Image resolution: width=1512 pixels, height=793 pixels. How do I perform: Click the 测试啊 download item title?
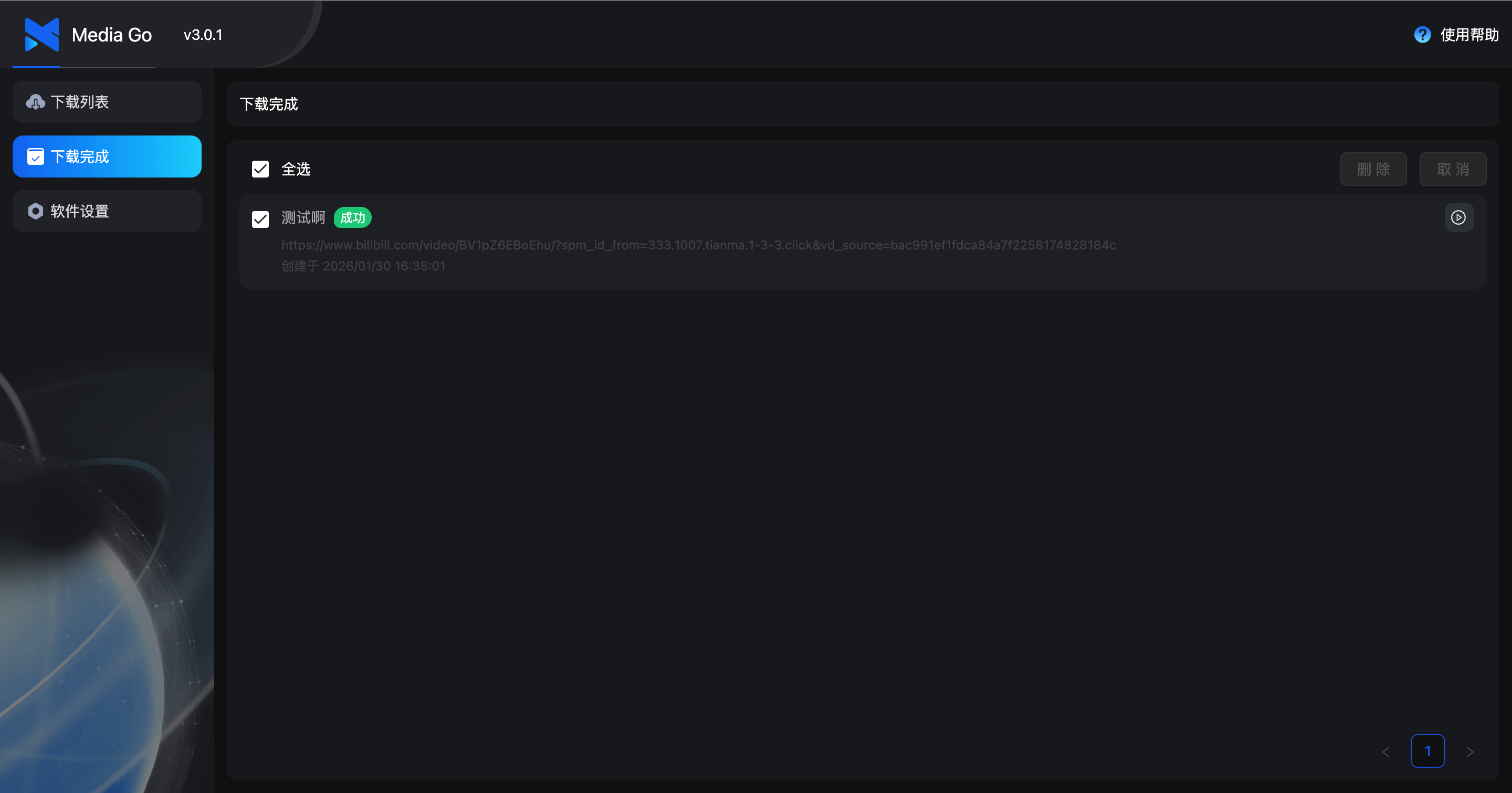pyautogui.click(x=303, y=218)
